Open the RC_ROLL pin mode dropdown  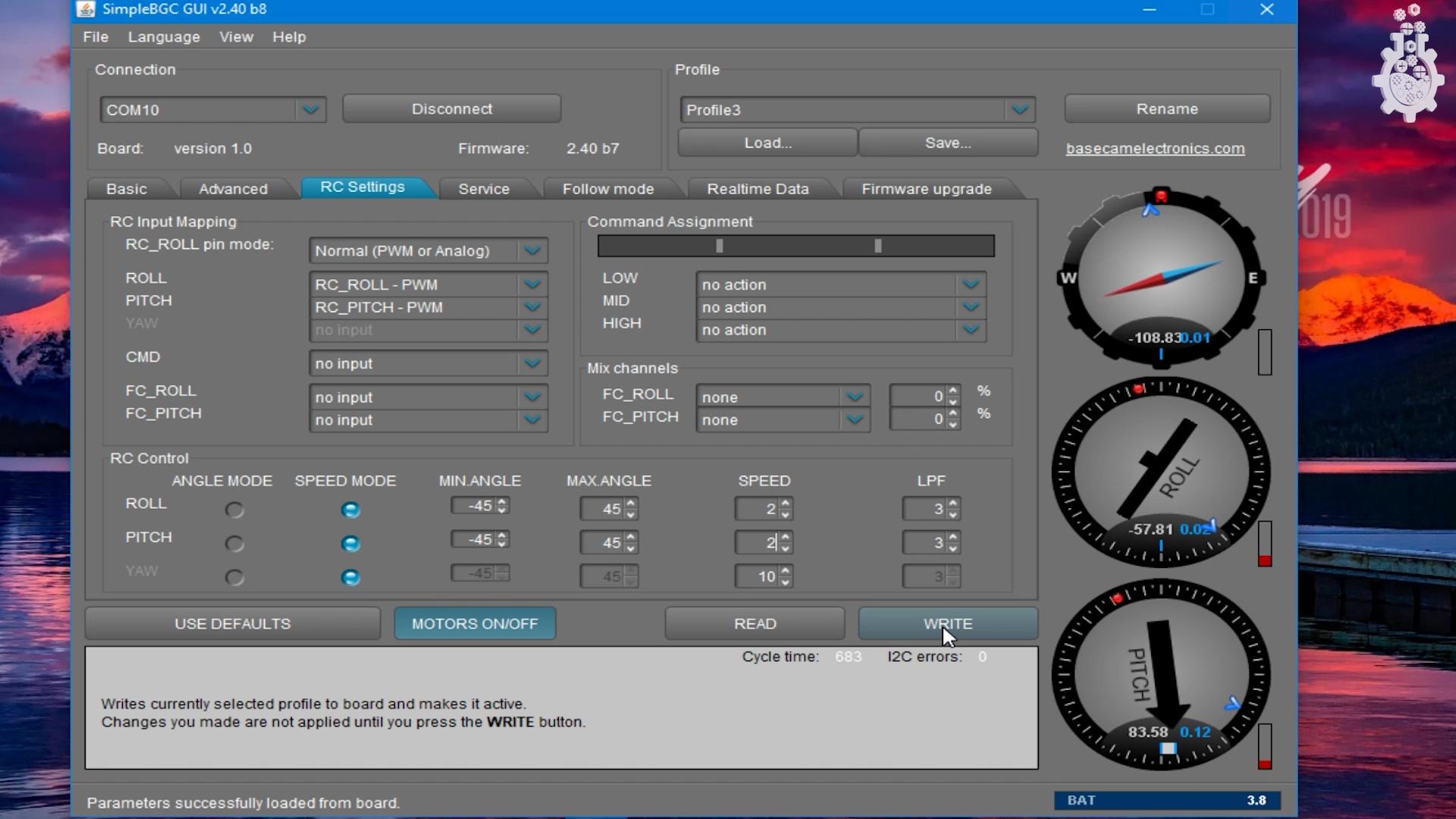[532, 251]
